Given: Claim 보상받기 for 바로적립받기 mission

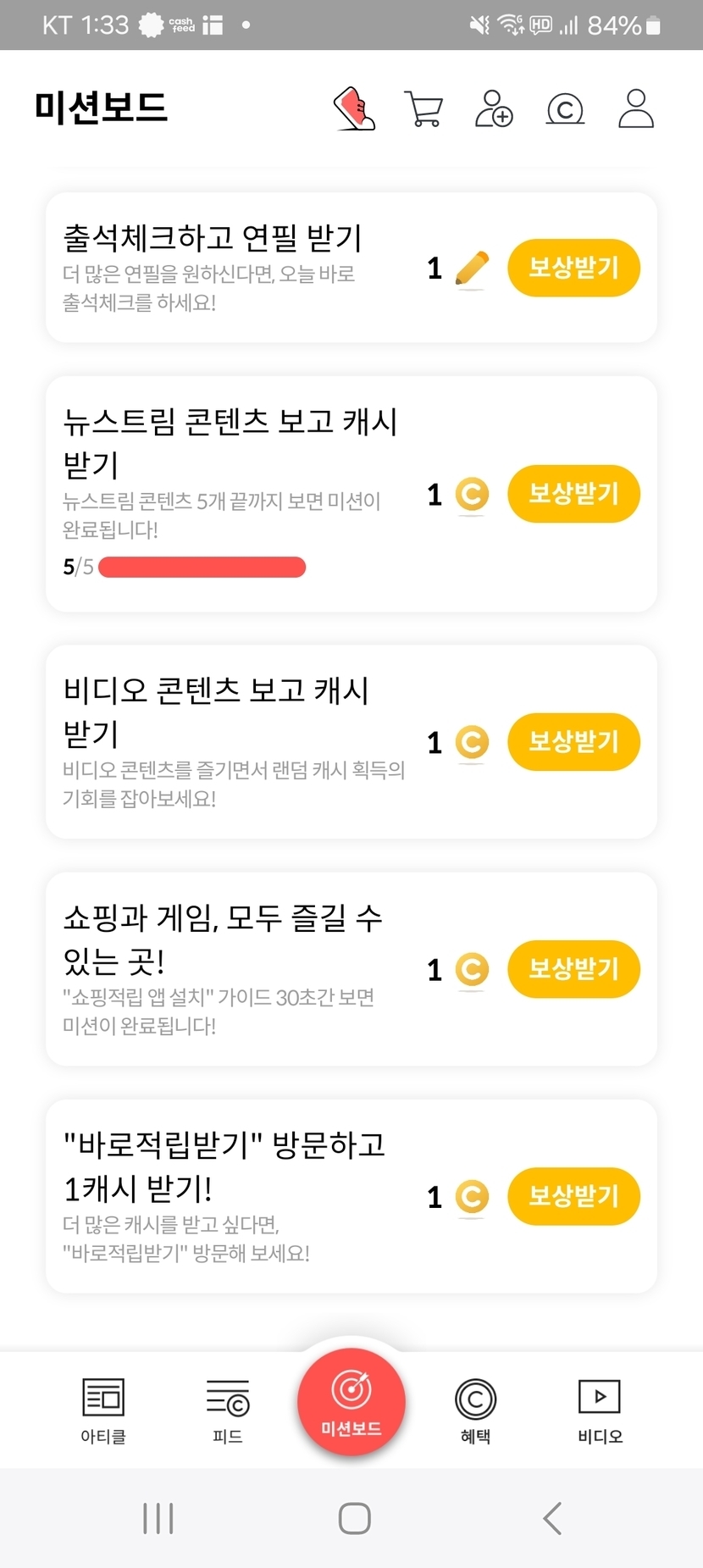Looking at the screenshot, I should [573, 1196].
